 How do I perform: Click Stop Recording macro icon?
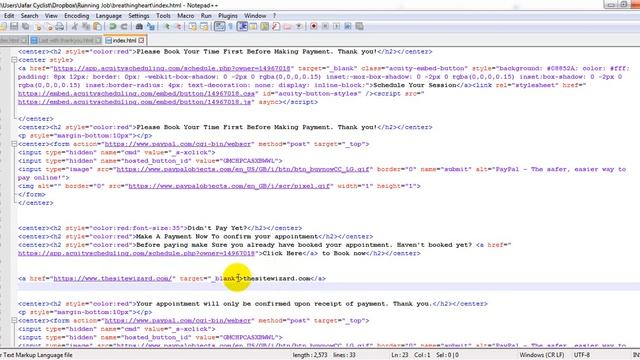(325, 27)
